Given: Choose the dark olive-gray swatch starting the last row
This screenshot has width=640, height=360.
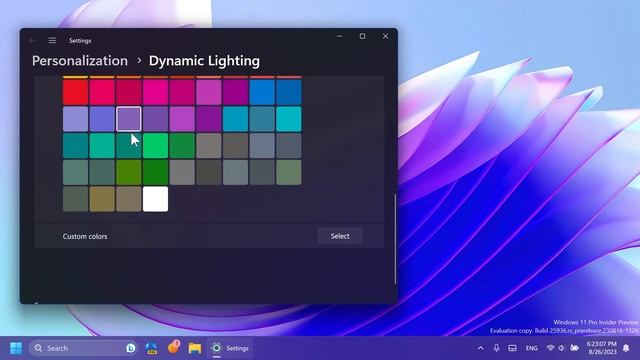Looking at the screenshot, I should pos(76,199).
